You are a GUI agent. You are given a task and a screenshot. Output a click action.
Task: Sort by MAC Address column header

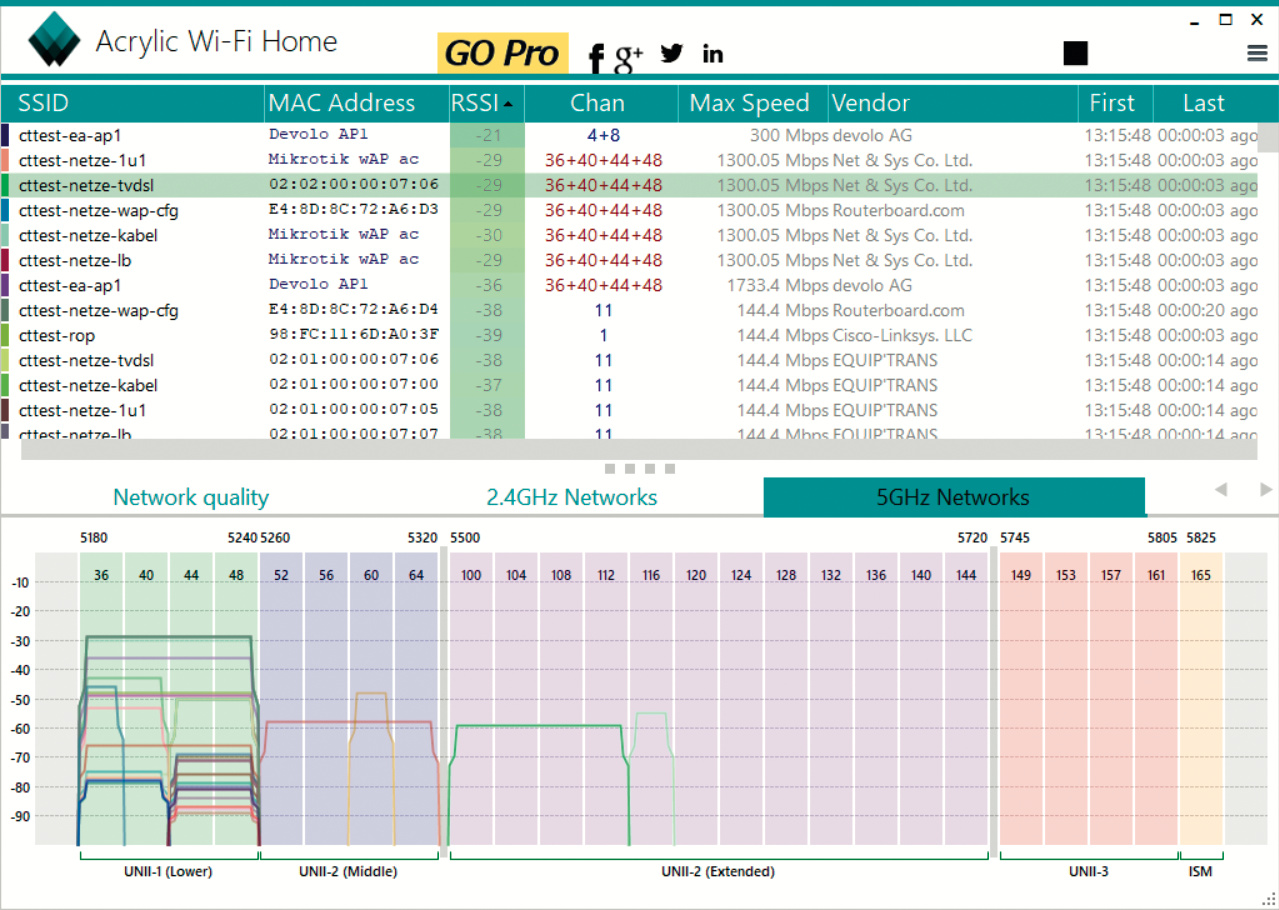coord(357,103)
